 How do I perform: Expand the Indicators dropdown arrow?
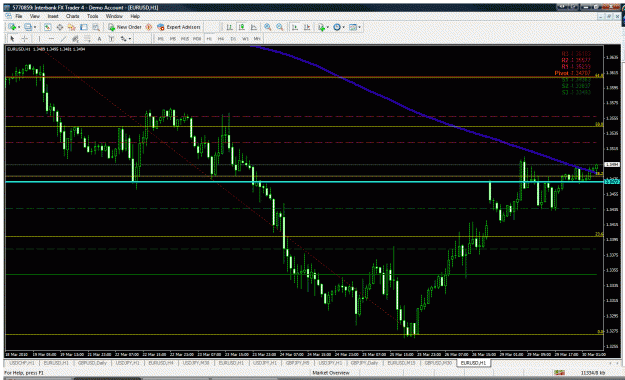(x=328, y=27)
